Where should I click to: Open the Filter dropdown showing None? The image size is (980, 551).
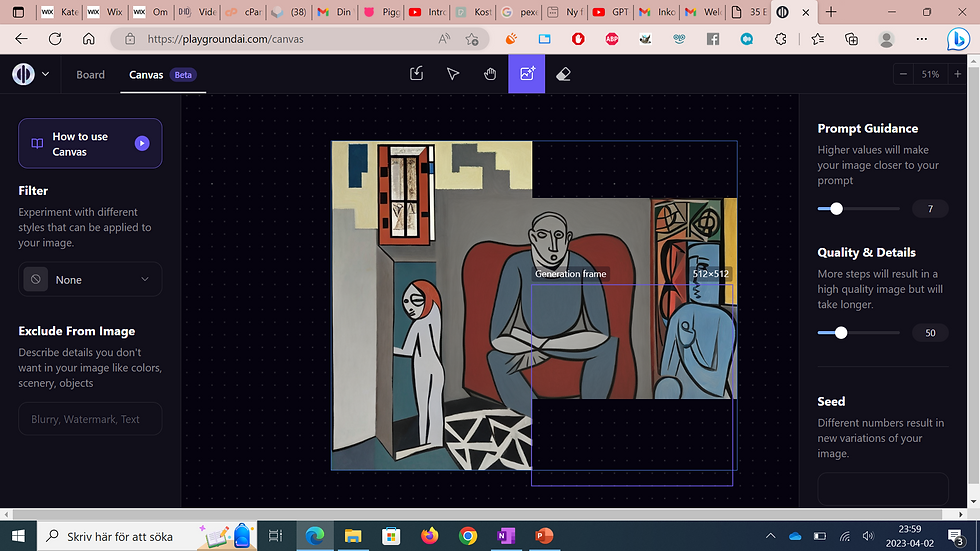pos(90,279)
